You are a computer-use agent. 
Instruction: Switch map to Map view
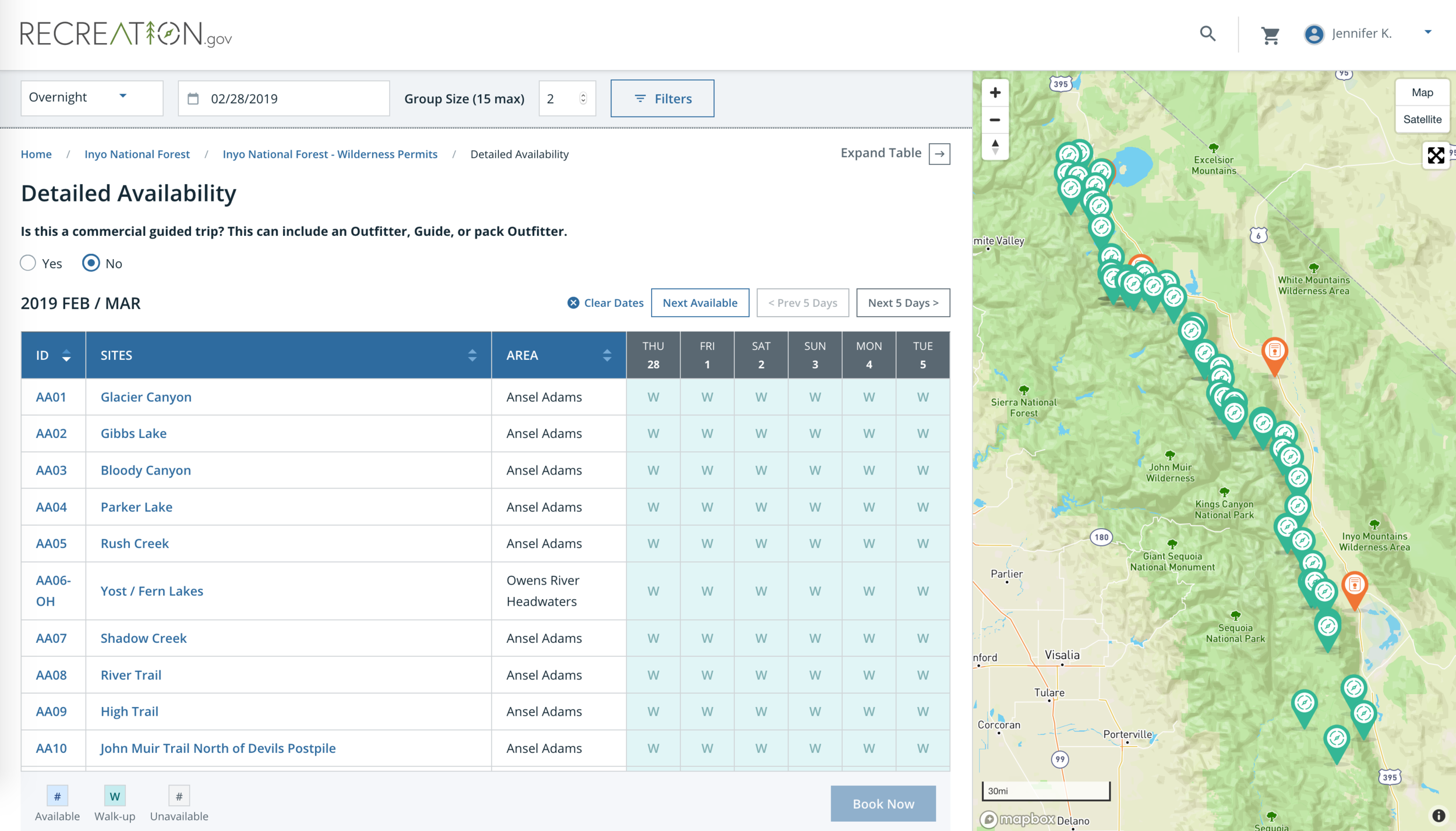(1422, 93)
